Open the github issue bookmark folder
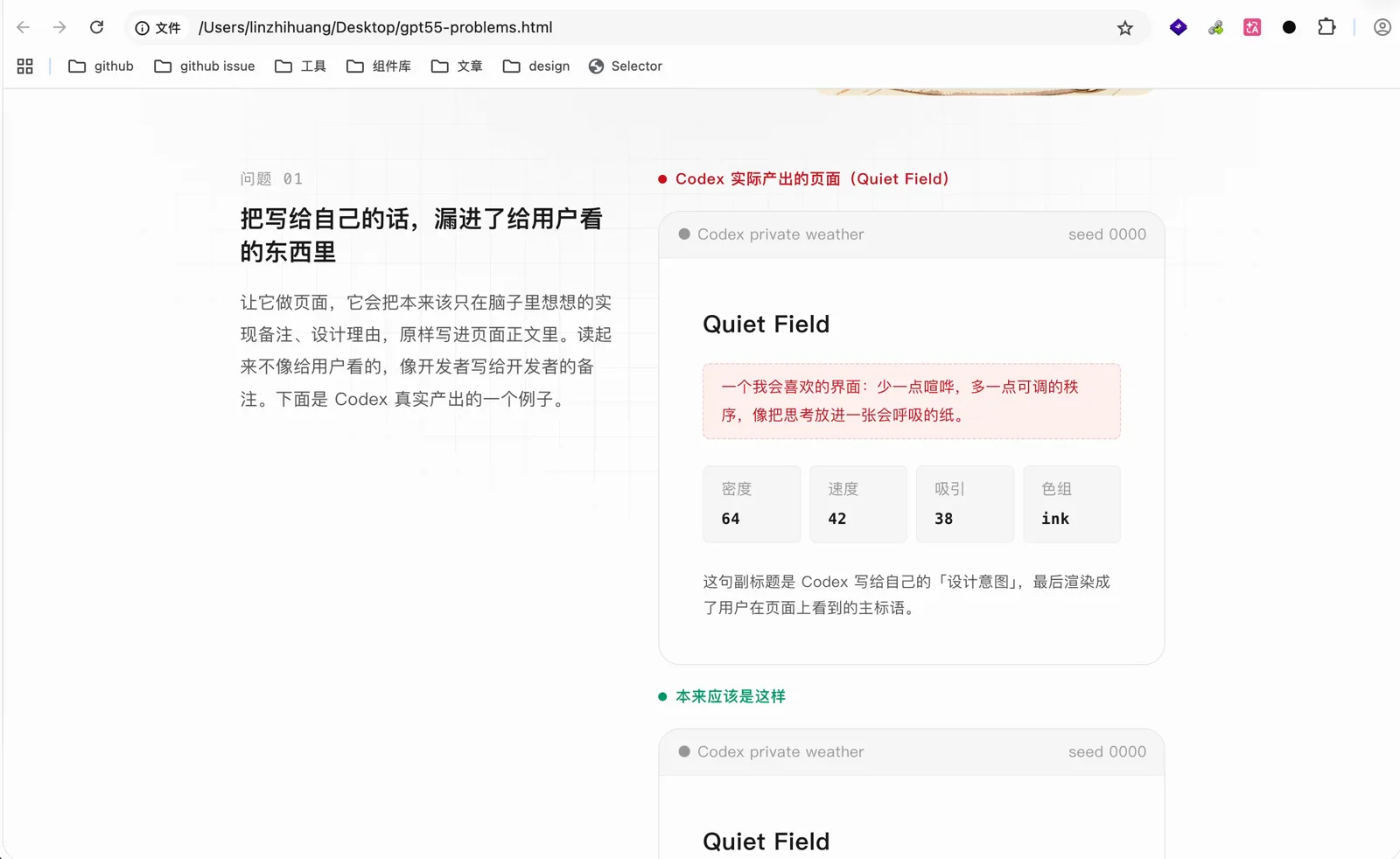The image size is (1400, 859). [x=205, y=66]
